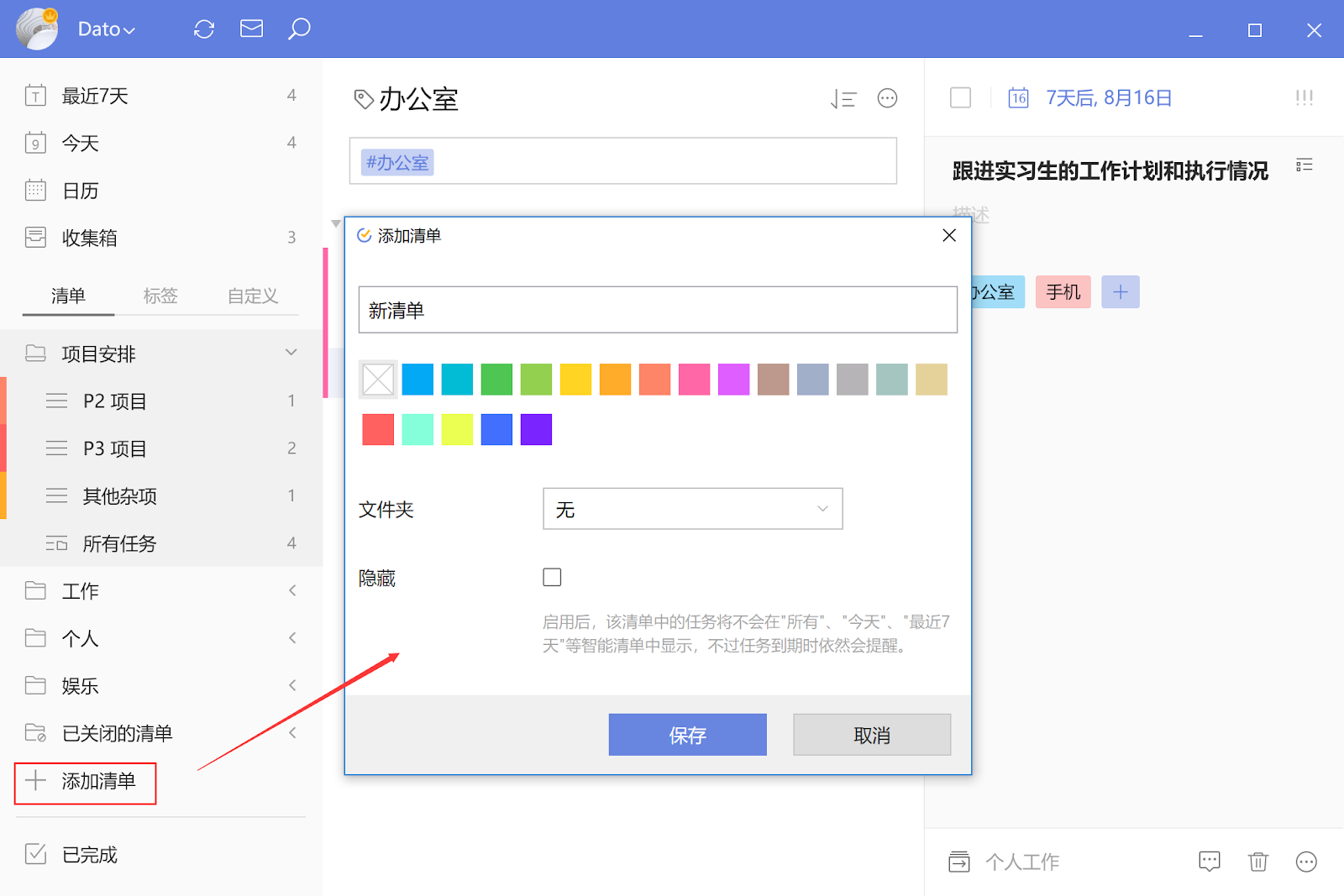Open 最近7天 smart list
This screenshot has height=896, width=1344.
click(x=161, y=96)
